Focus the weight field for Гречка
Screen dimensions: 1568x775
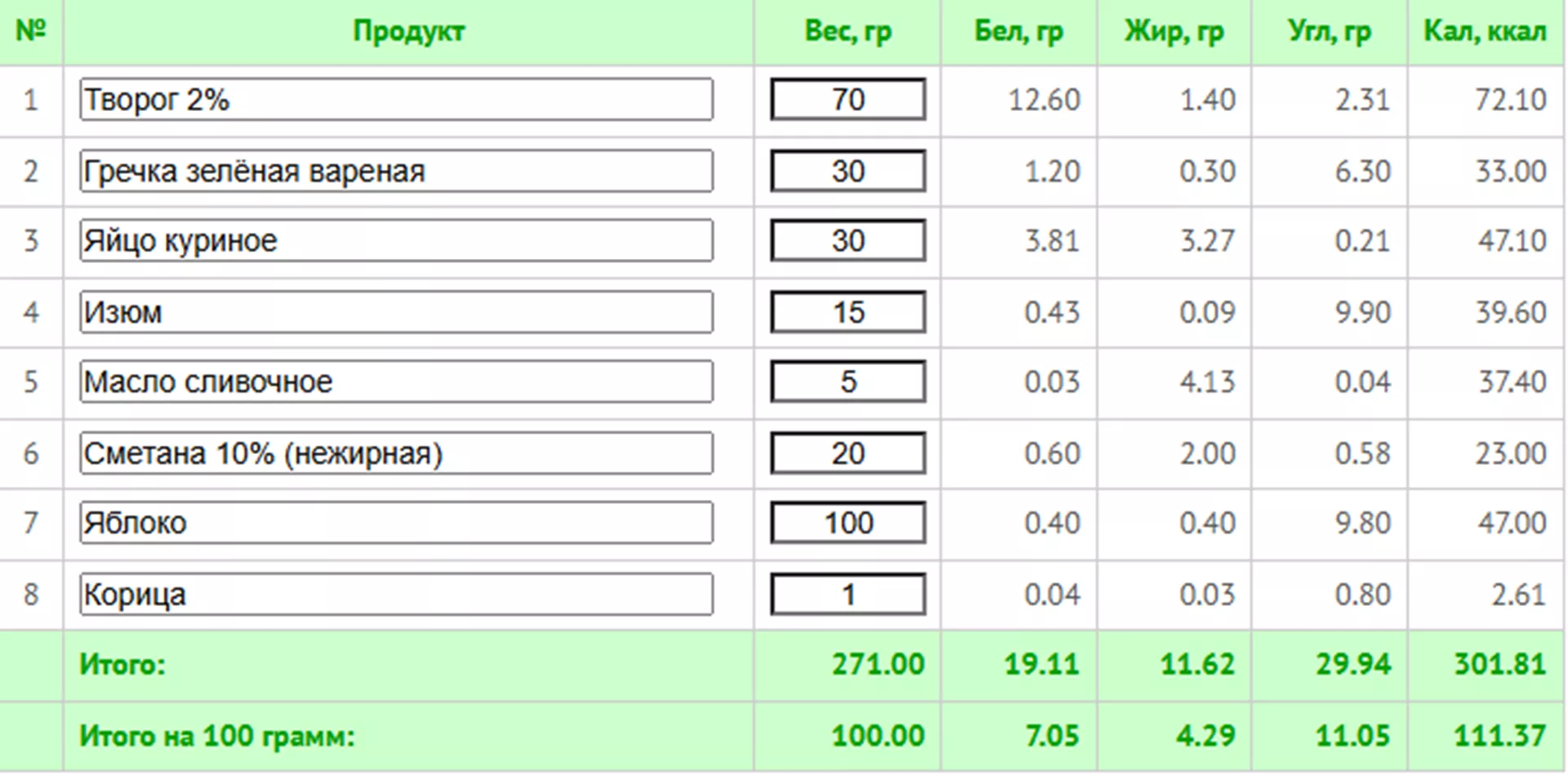848,171
